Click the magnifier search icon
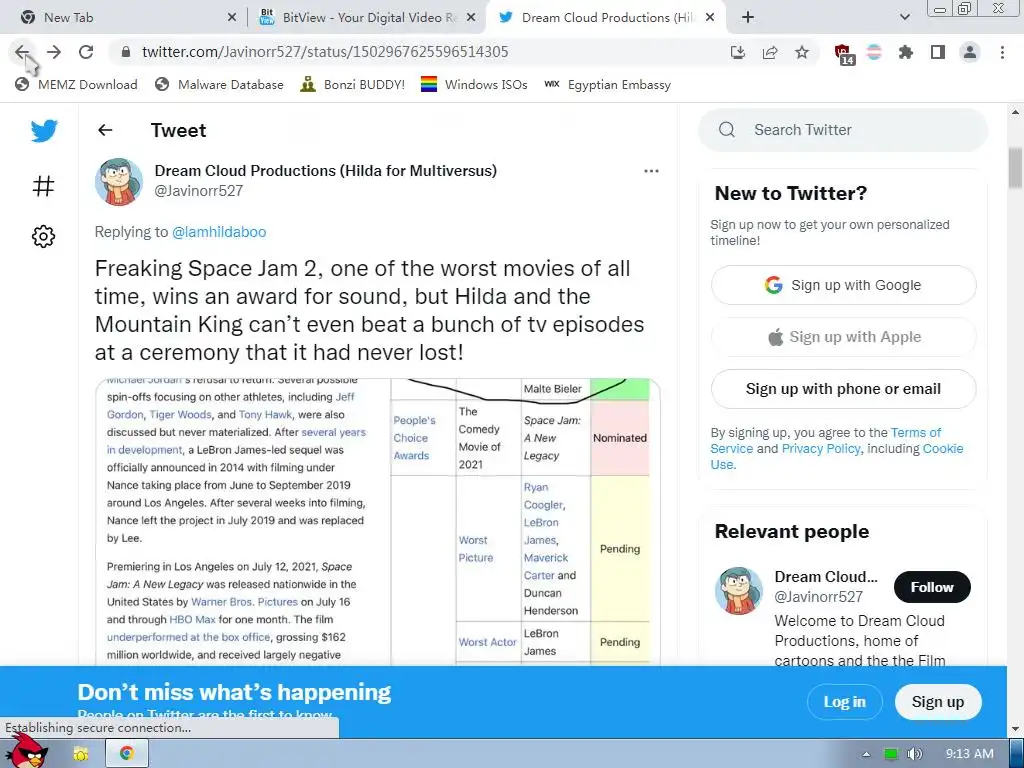This screenshot has width=1024, height=768. (x=727, y=129)
